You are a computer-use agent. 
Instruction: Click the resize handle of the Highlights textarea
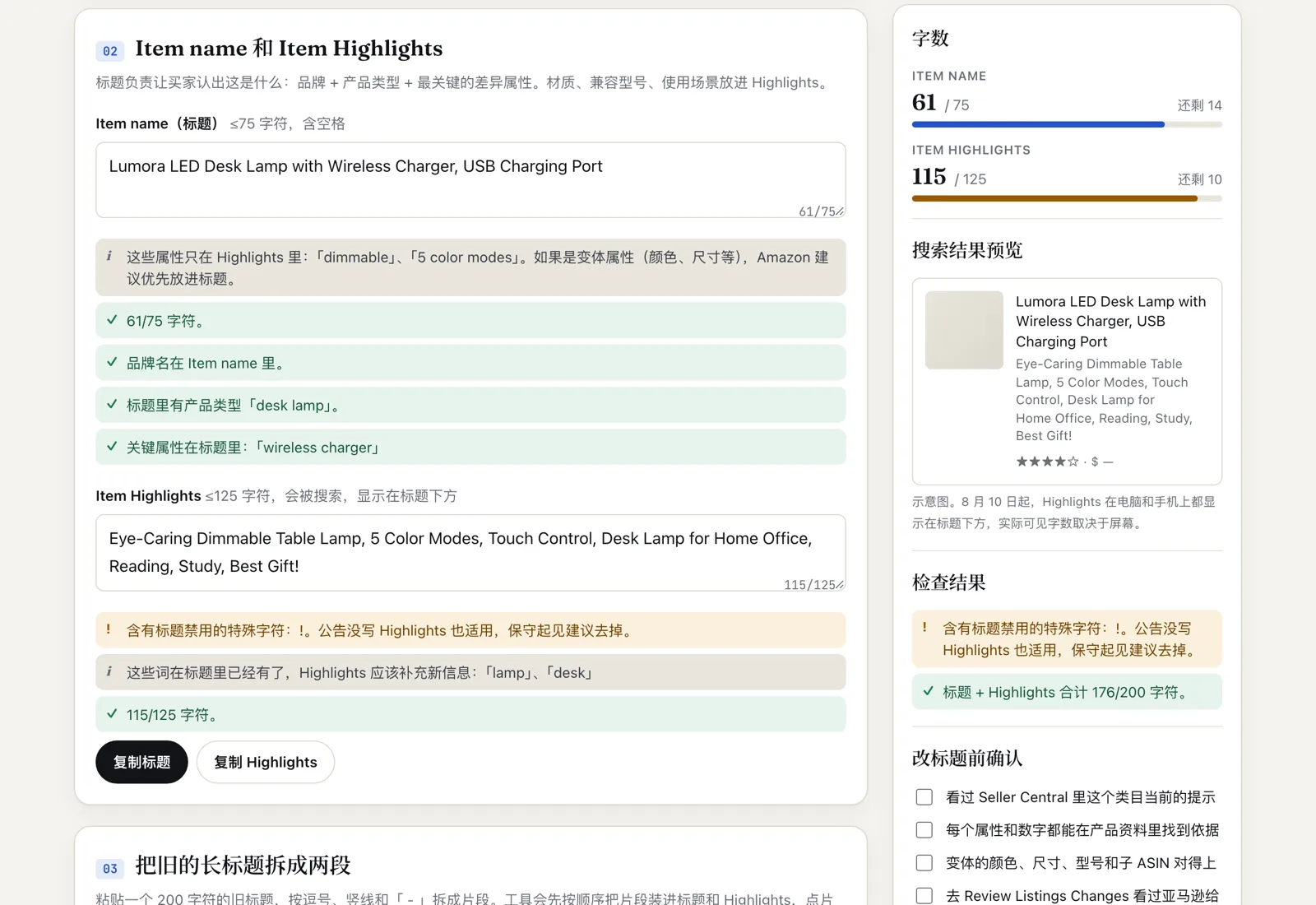(840, 585)
